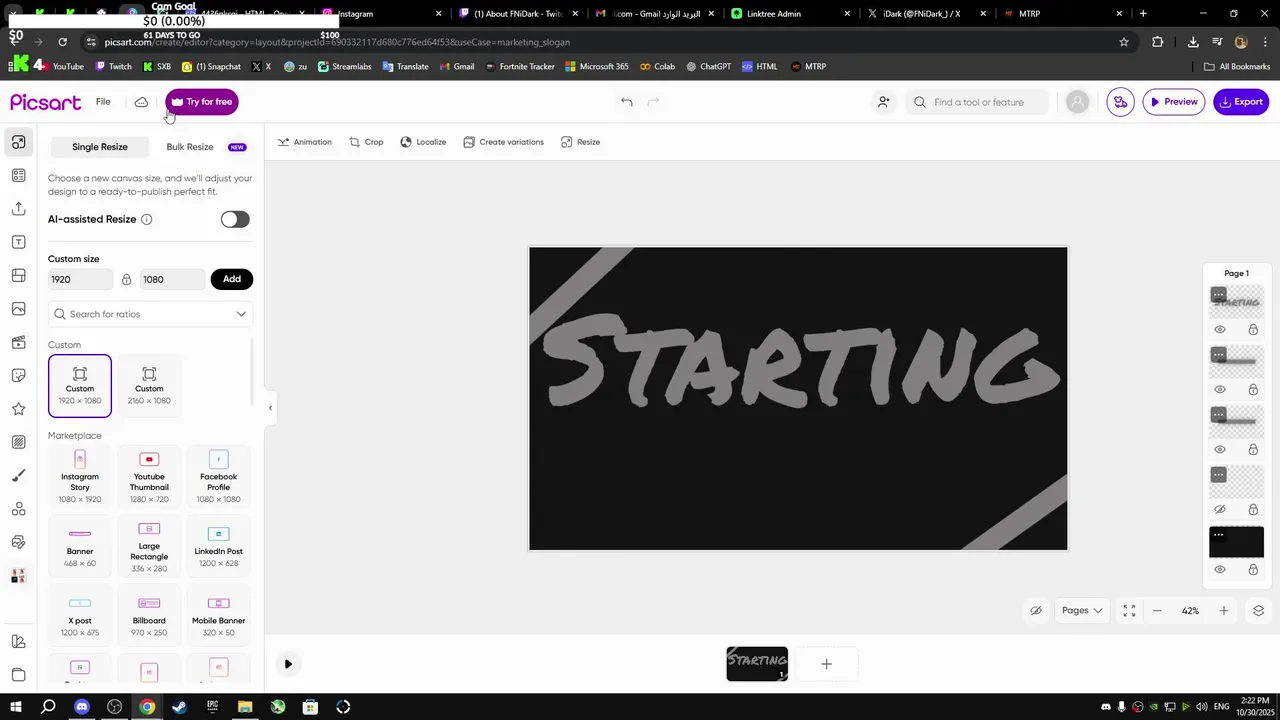This screenshot has height=720, width=1280.
Task: Click the Try for free button
Action: [x=201, y=102]
